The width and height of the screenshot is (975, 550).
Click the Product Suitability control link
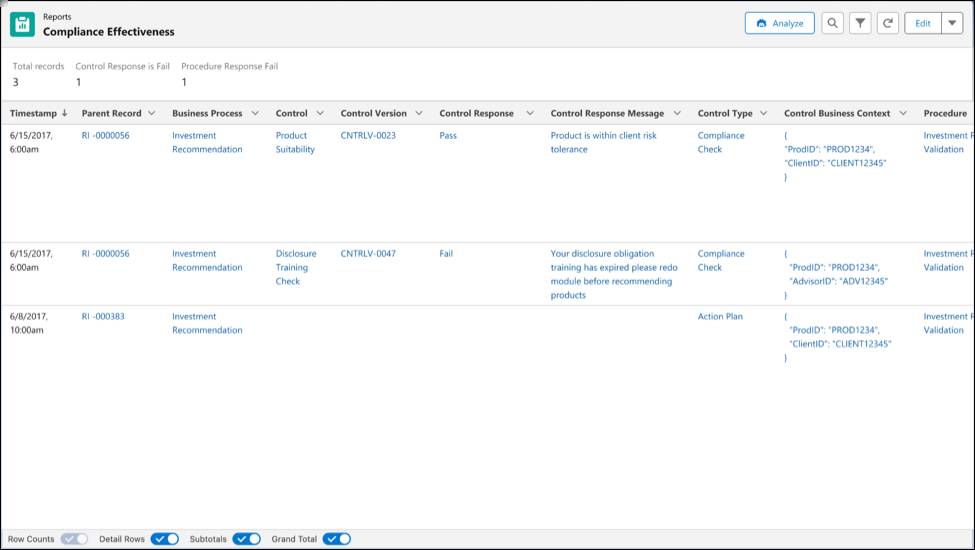point(295,142)
